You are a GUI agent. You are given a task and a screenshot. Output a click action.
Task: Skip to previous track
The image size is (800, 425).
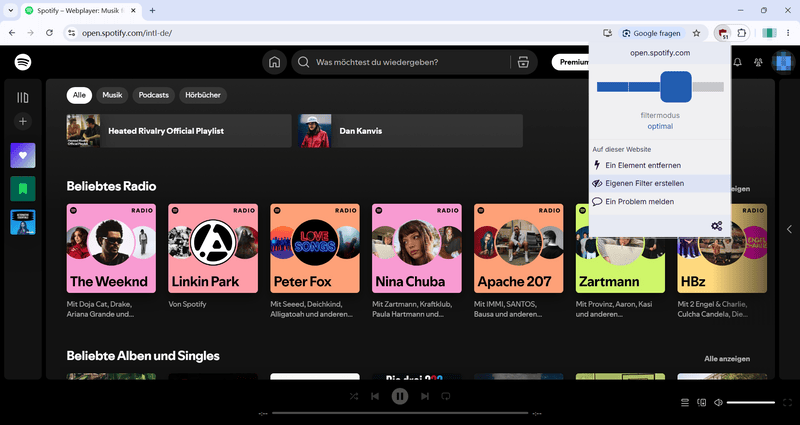tap(375, 396)
